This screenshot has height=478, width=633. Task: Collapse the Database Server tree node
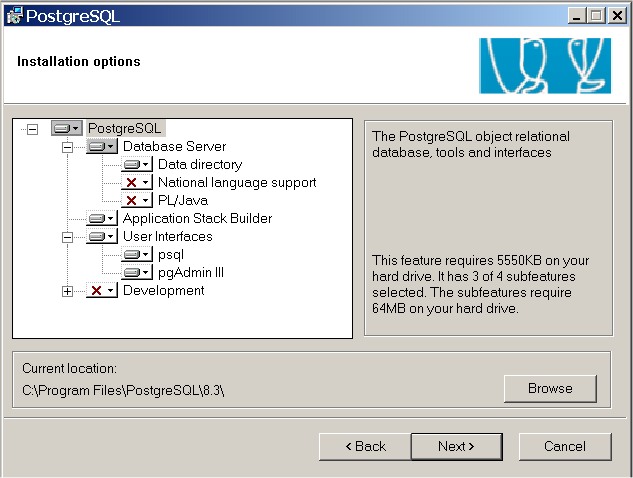point(67,147)
